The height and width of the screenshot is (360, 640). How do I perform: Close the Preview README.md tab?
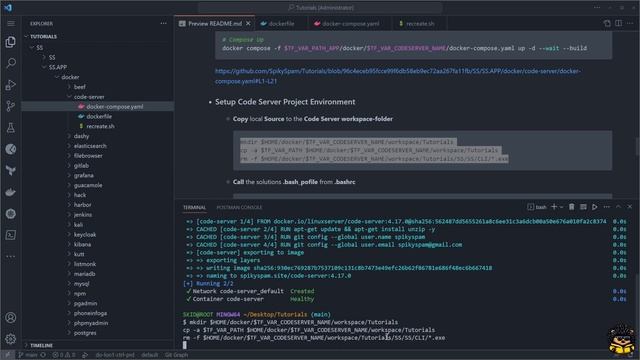click(248, 24)
